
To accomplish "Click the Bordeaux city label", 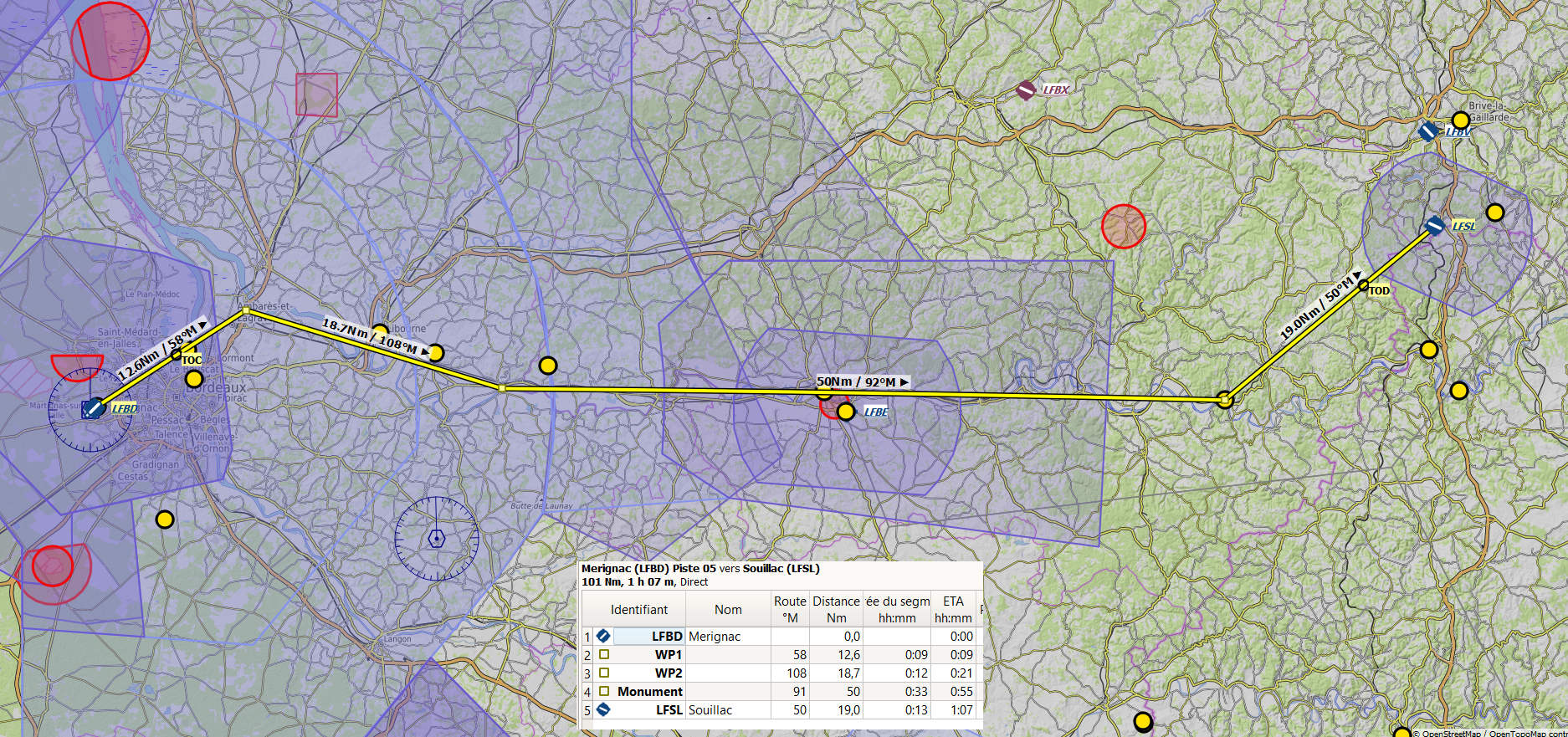I will coord(217,388).
